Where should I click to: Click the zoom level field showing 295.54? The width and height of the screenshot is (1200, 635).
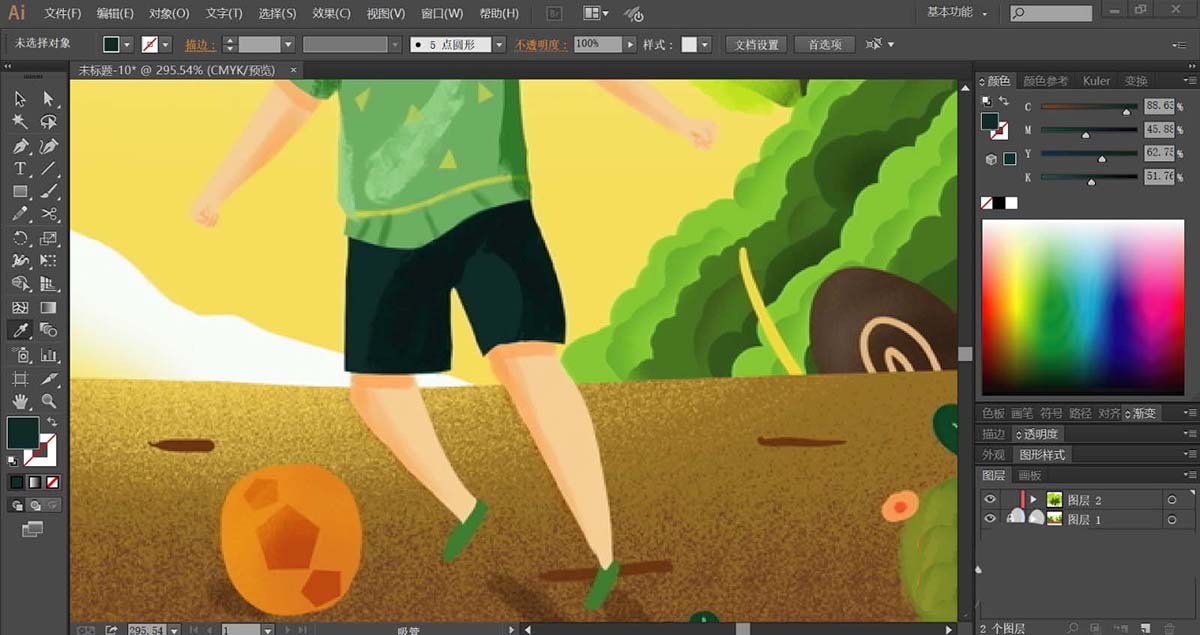point(146,629)
